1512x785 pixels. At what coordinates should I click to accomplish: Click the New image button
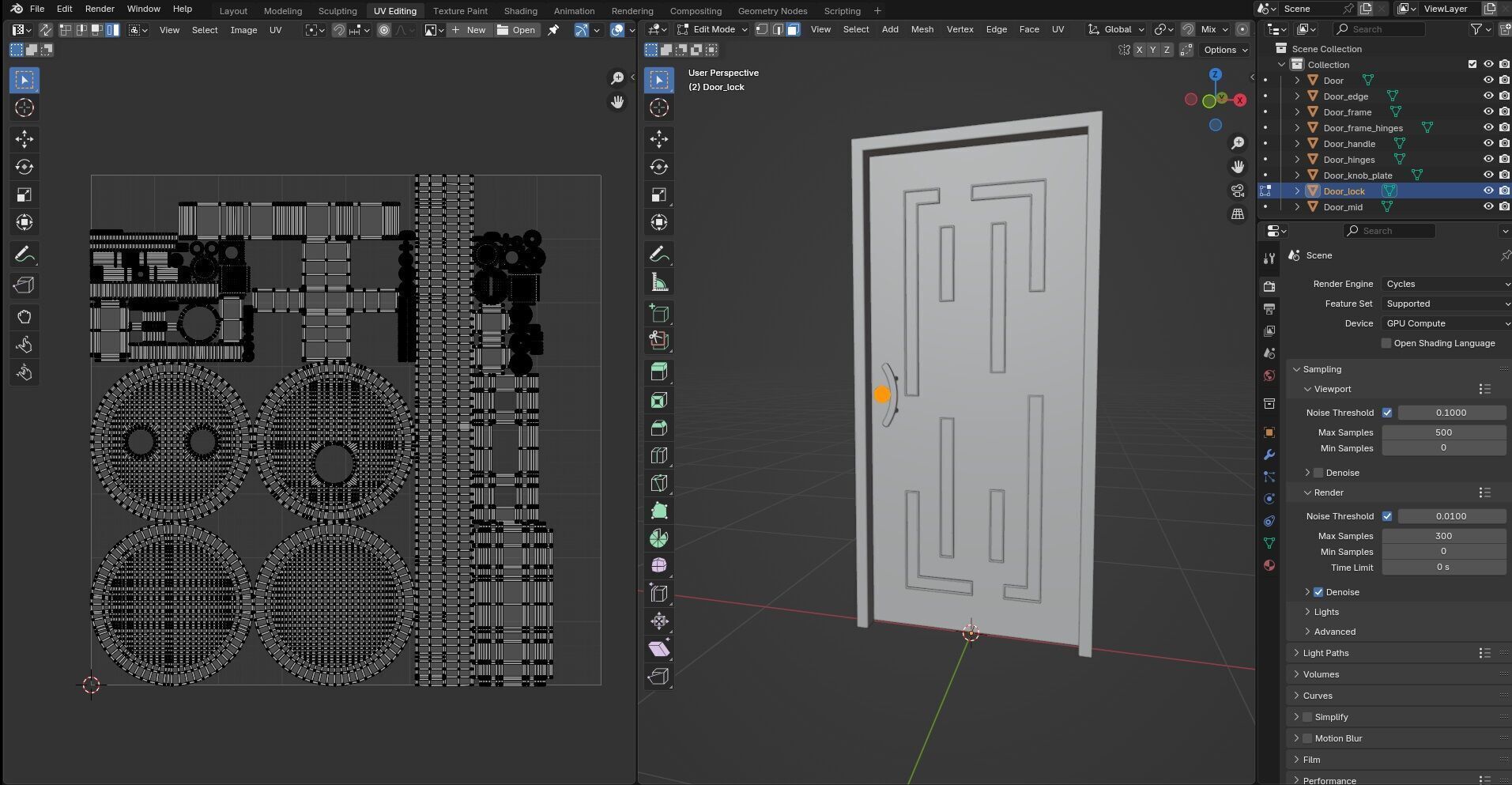click(469, 30)
